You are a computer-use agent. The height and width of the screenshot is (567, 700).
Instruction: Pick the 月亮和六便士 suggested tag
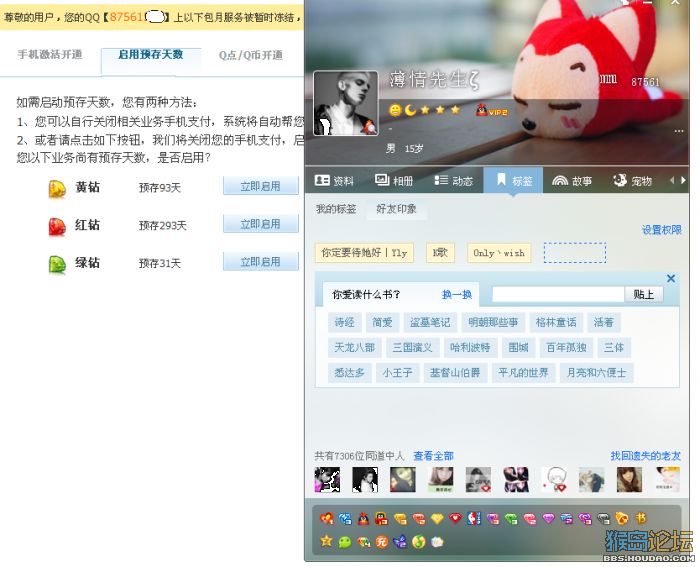click(x=596, y=373)
